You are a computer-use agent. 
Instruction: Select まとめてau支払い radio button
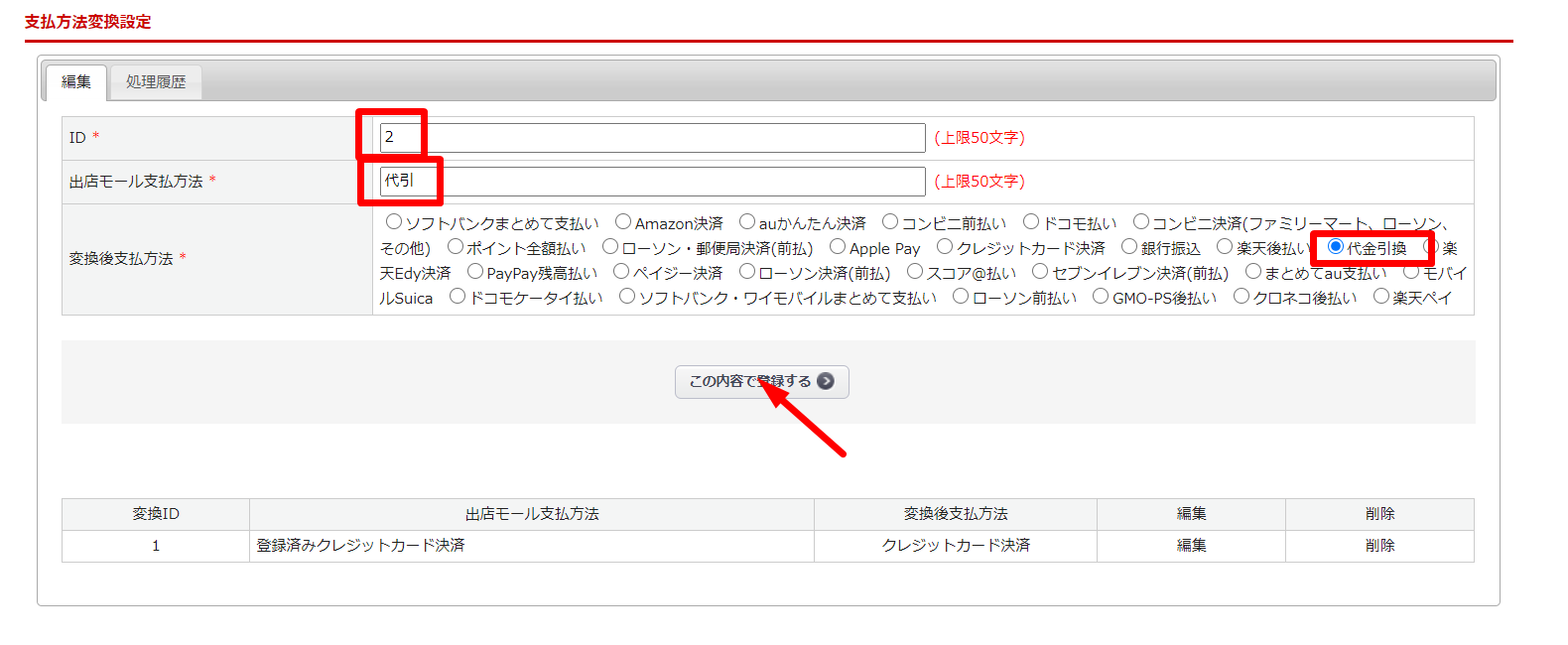[x=1253, y=271]
